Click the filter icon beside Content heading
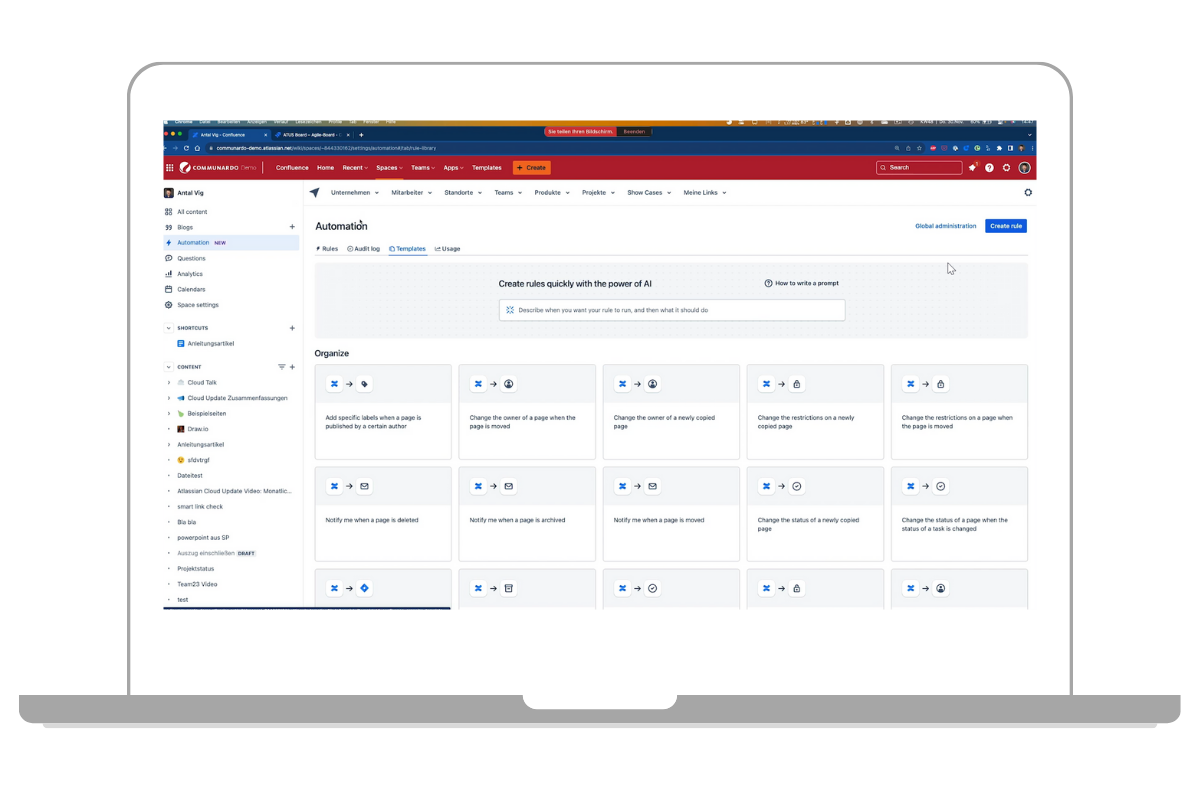This screenshot has width=1200, height=790. (281, 367)
